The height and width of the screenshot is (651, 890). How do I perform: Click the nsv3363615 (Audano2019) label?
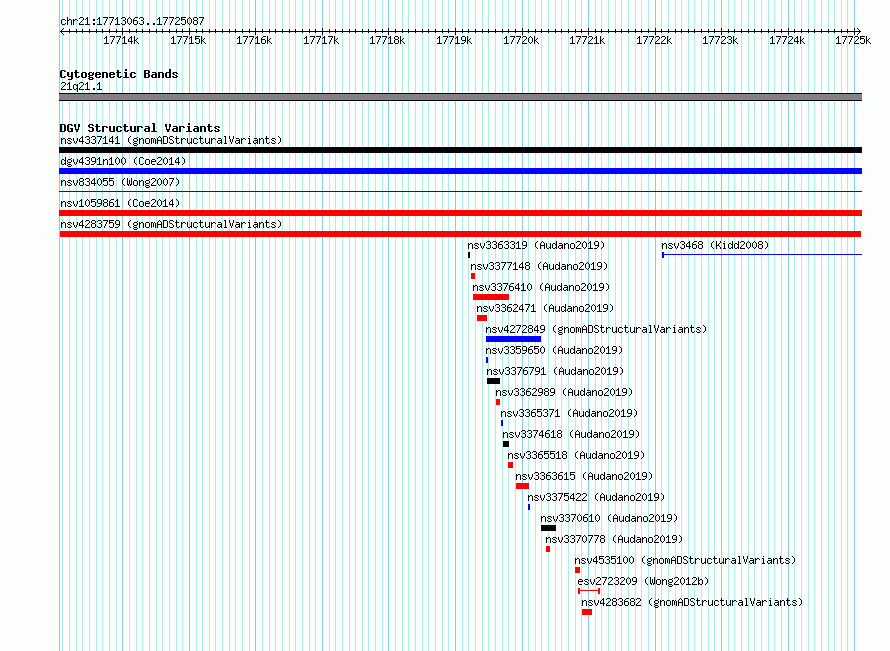(x=584, y=476)
